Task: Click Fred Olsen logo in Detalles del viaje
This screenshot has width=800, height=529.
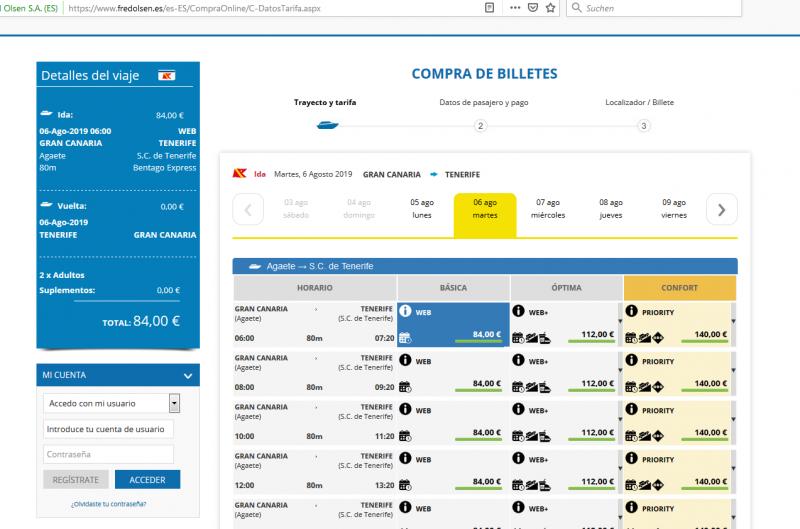Action: (166, 75)
